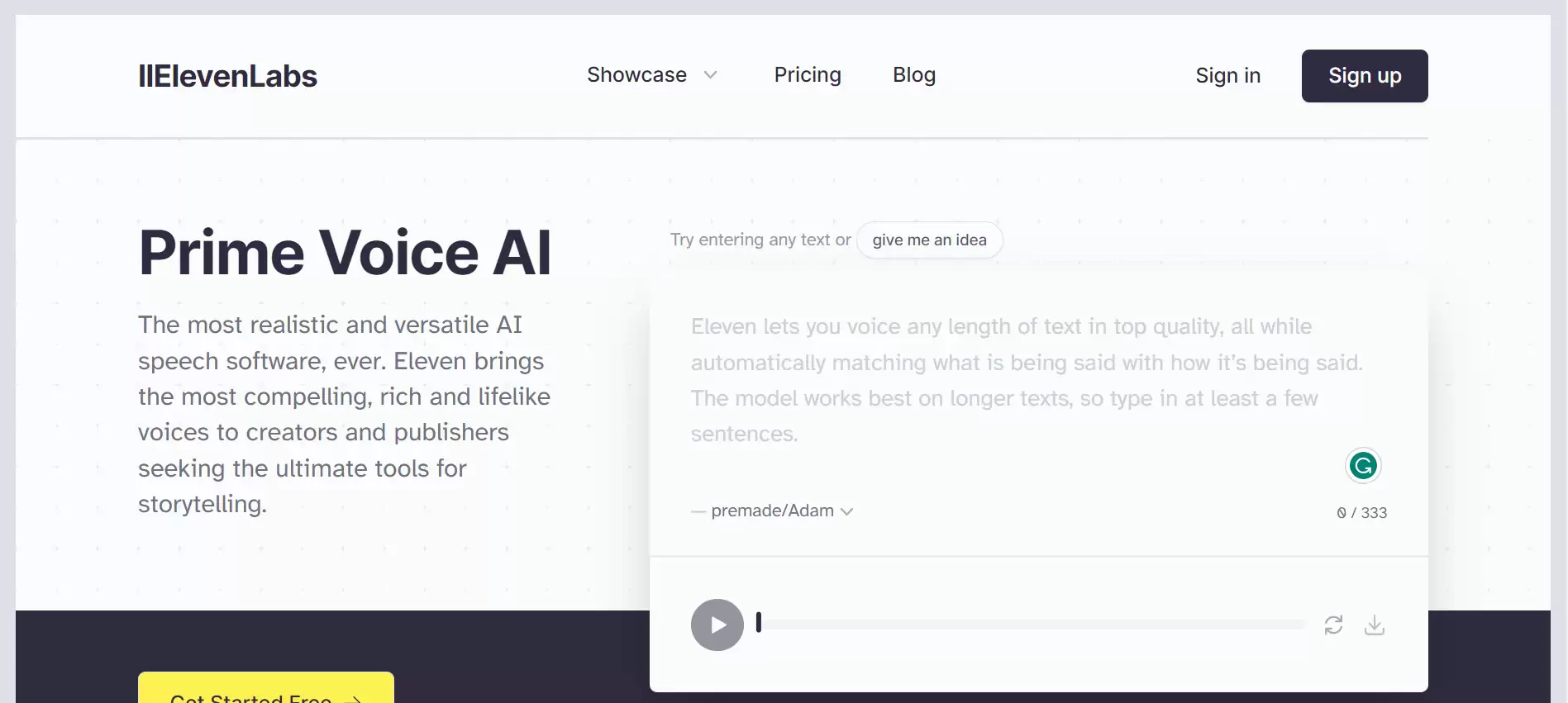The height and width of the screenshot is (703, 1568).
Task: Open the premade/Adam voice selector
Action: point(771,511)
